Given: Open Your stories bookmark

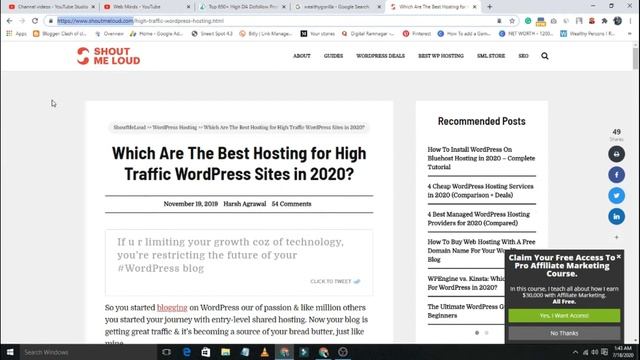Looking at the screenshot, I should click(318, 34).
